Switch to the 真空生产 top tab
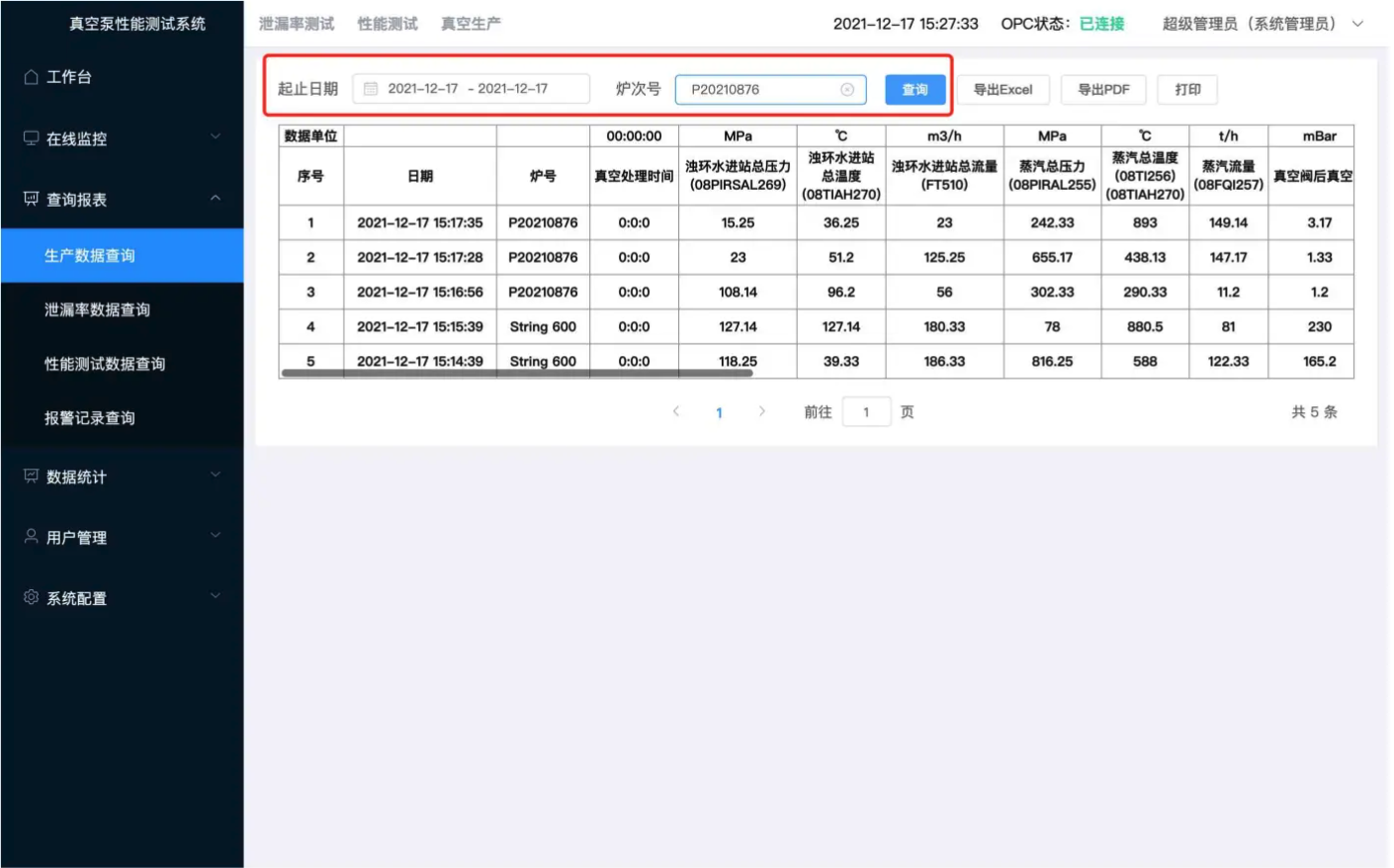This screenshot has height=868, width=1394. pyautogui.click(x=471, y=24)
